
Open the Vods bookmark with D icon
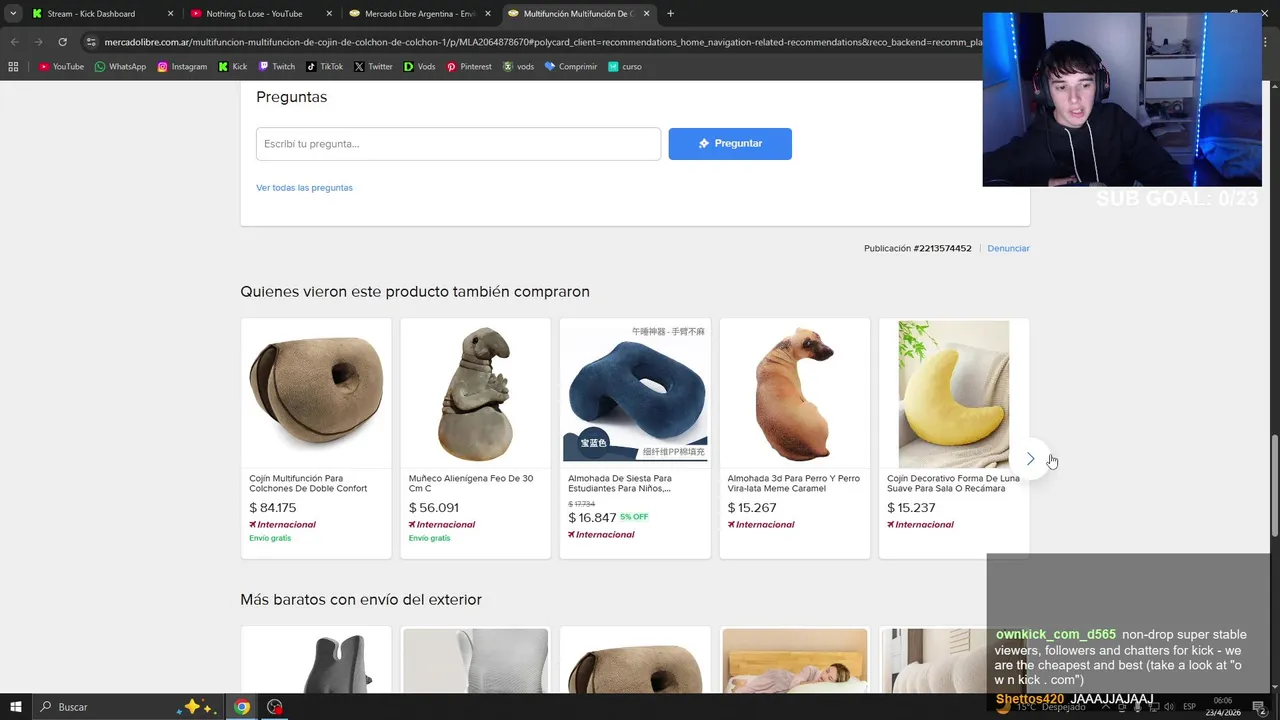(x=419, y=67)
